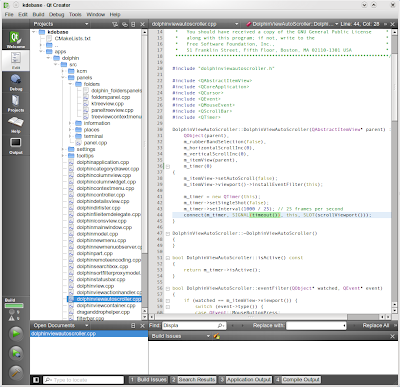Image resolution: width=400 pixels, height=387 pixels.
Task: Click the Type to locate field
Action: point(83,380)
